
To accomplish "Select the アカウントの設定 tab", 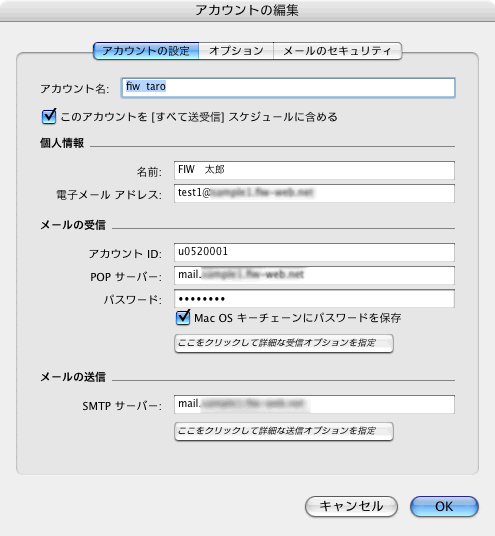I will coord(146,51).
